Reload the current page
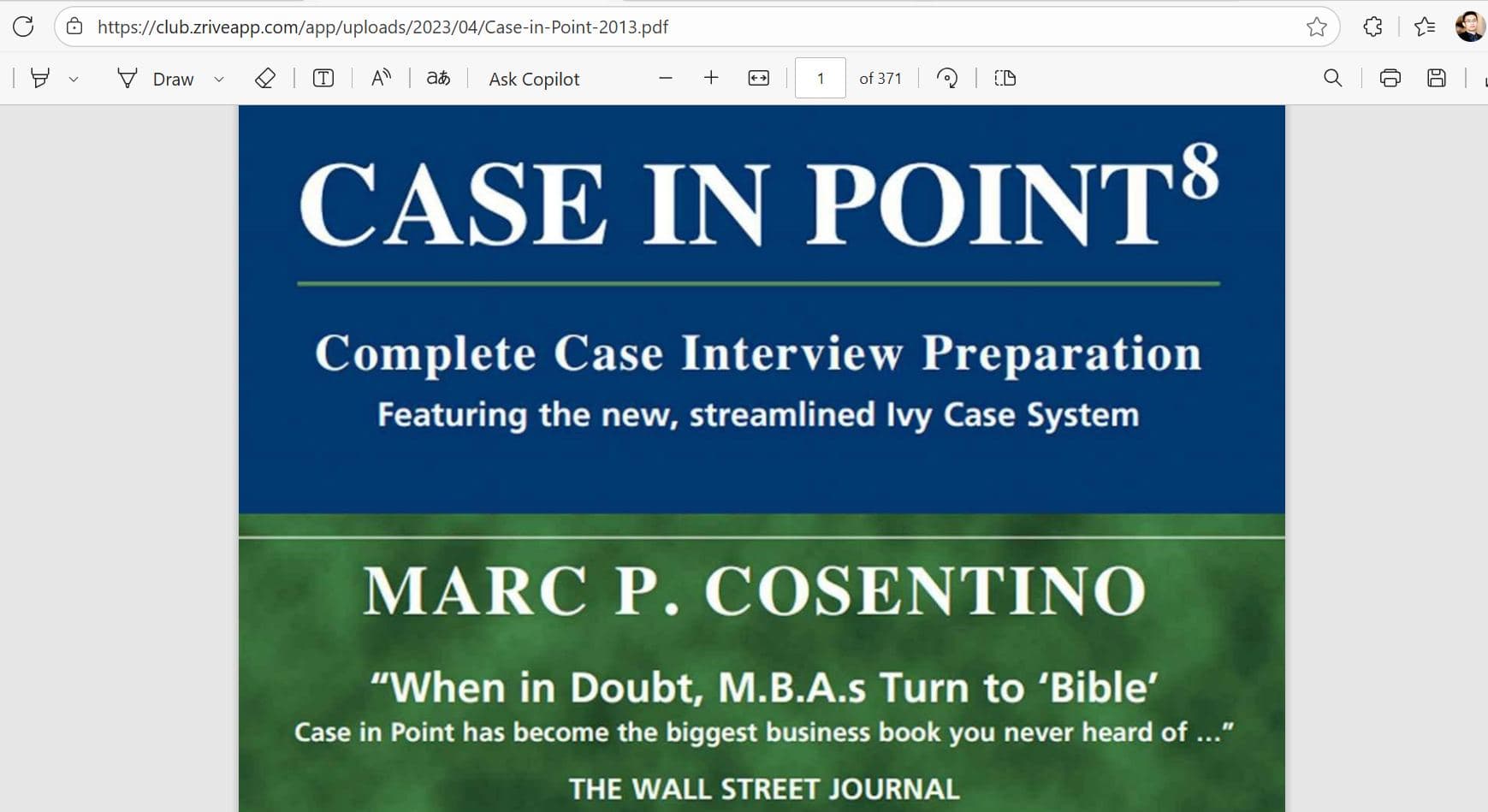This screenshot has width=1488, height=812. pos(23,26)
